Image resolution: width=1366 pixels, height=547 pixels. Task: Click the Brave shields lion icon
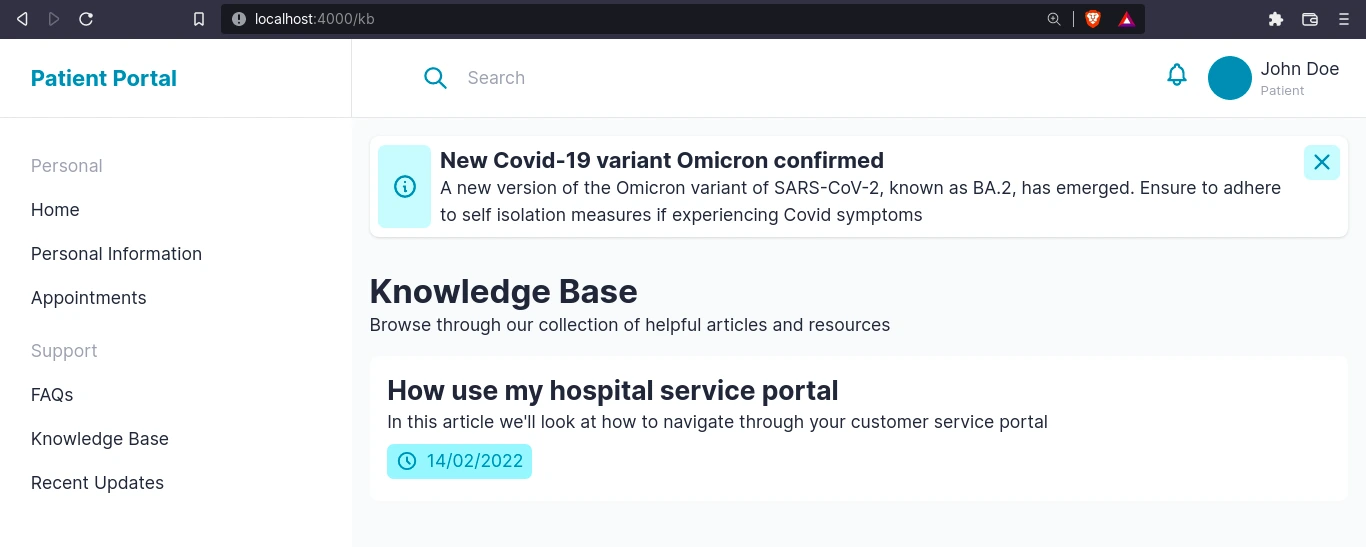(x=1093, y=19)
